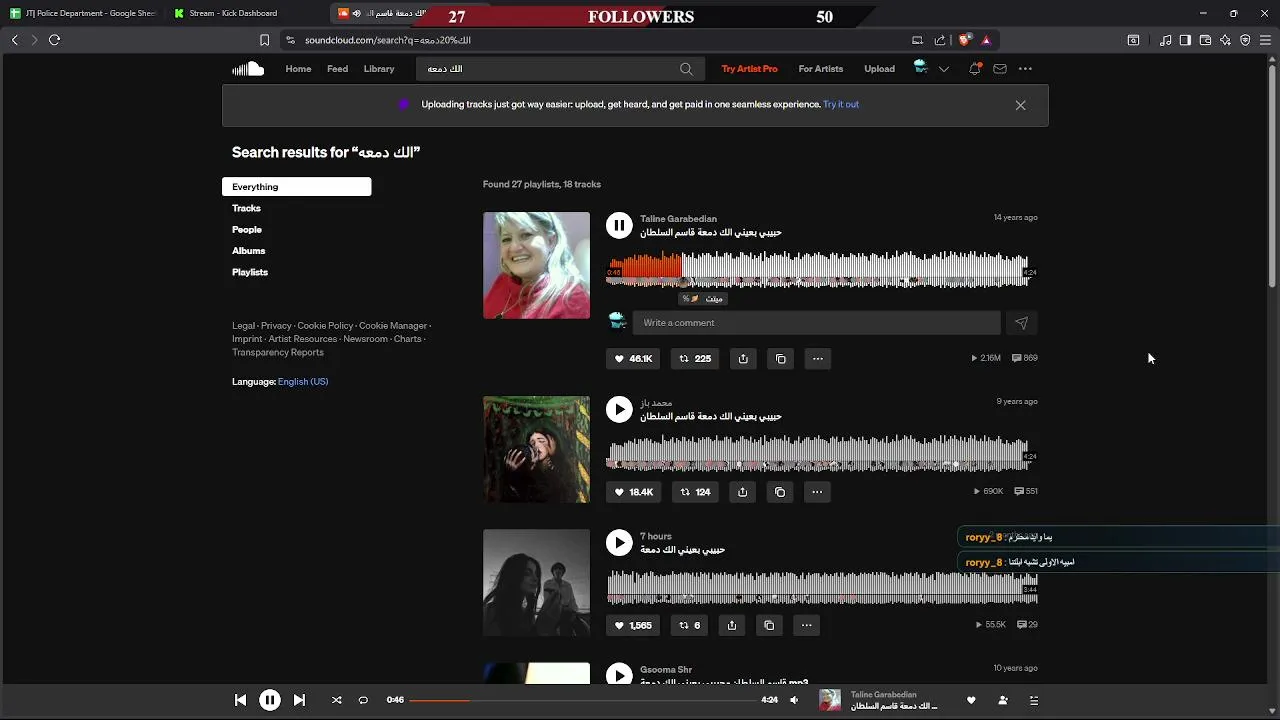Screen dimensions: 1280x720
Task: Play the Gsooma Shr track
Action: [x=619, y=675]
